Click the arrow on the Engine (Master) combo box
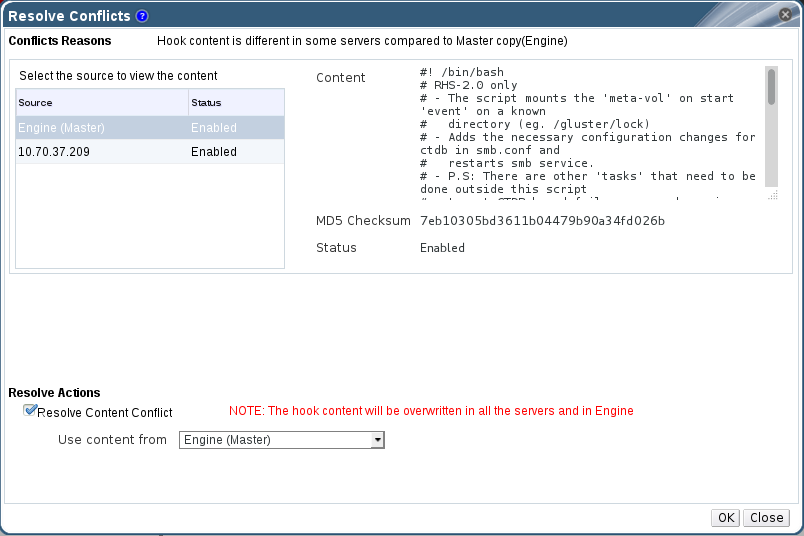 coord(377,440)
